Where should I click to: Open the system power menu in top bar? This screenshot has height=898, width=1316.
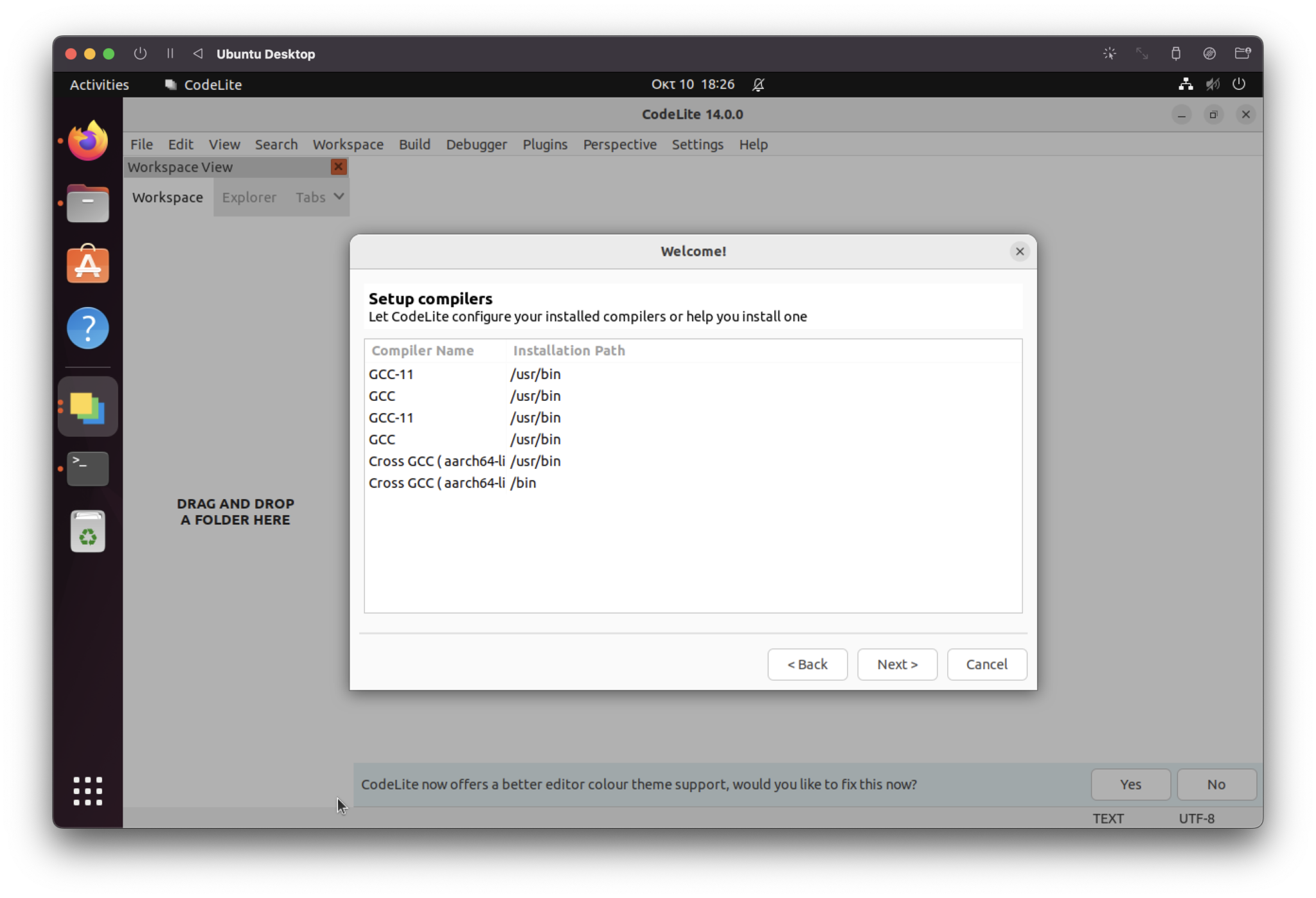pyautogui.click(x=1239, y=84)
